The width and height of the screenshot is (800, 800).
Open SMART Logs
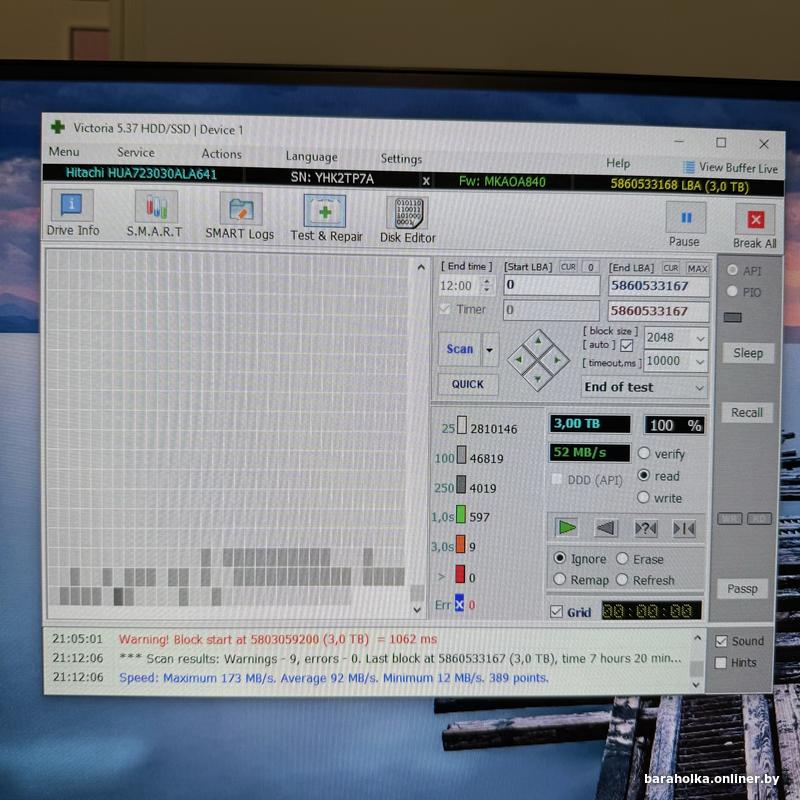click(240, 216)
